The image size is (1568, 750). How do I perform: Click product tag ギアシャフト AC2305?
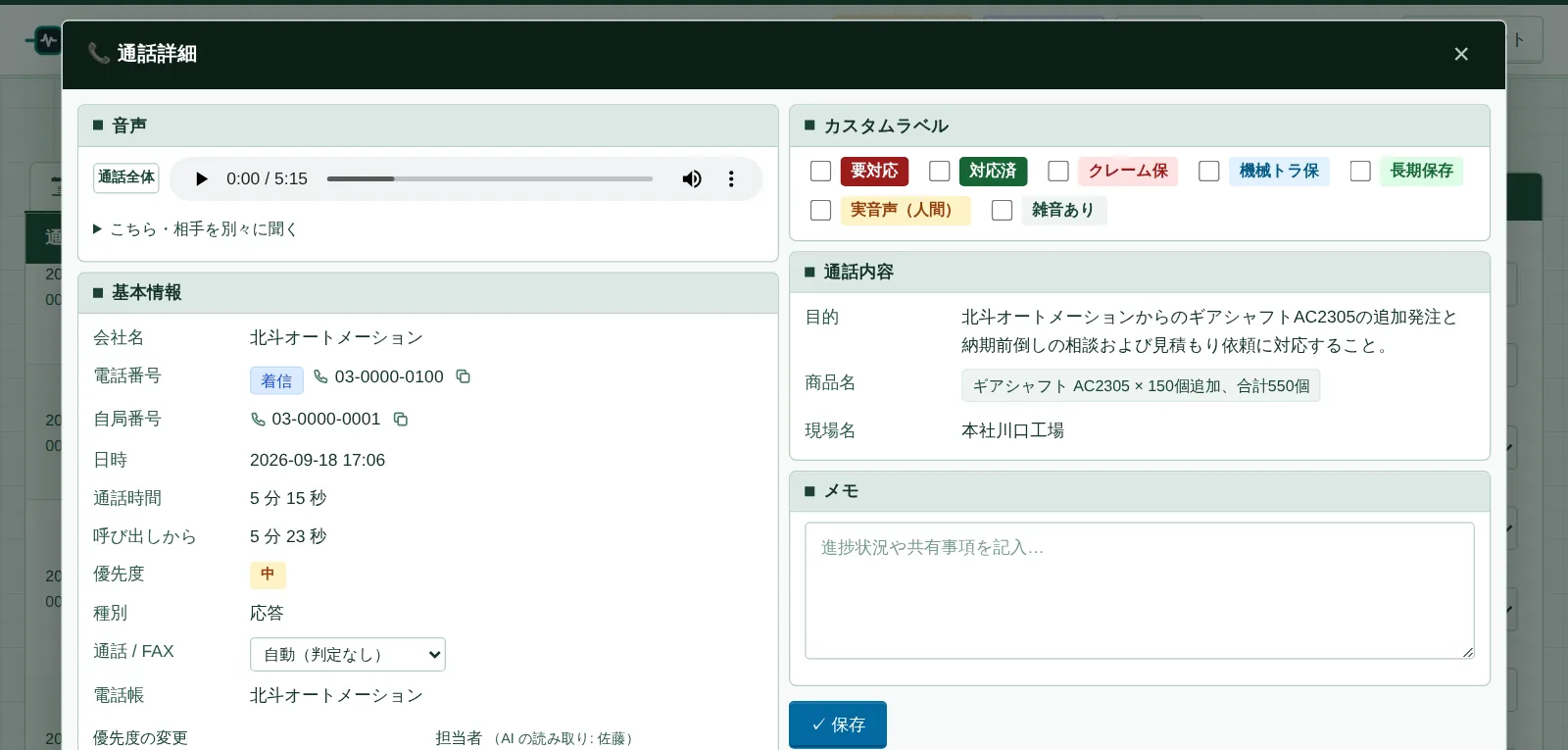tap(1141, 385)
